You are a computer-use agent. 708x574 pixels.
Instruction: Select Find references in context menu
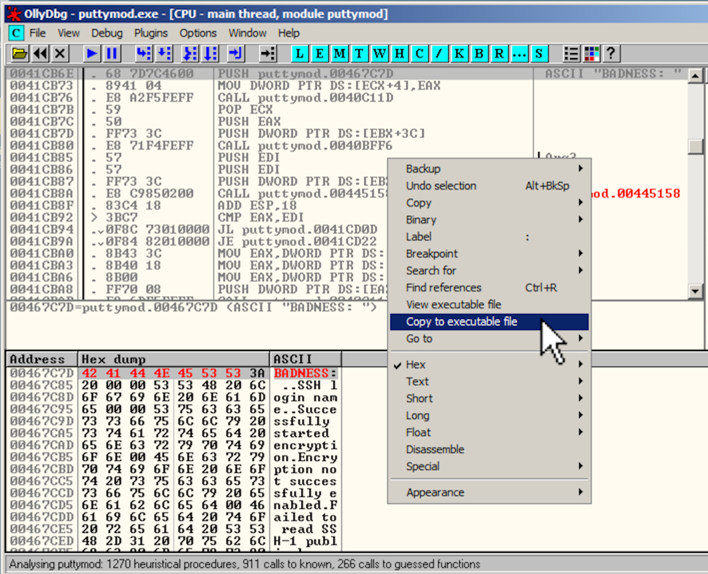(x=443, y=288)
